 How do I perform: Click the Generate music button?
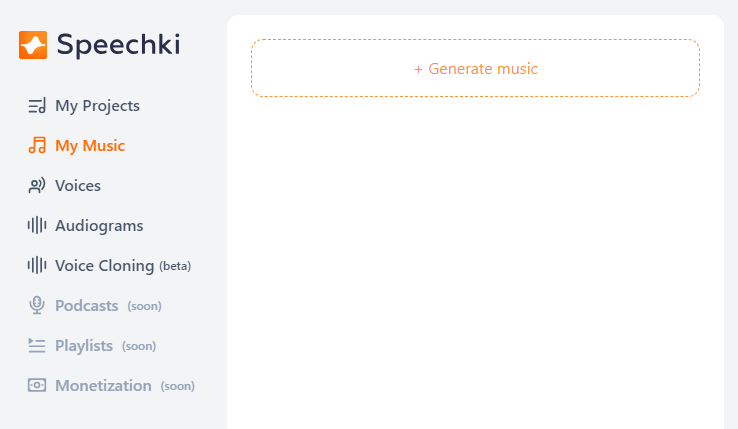[475, 68]
